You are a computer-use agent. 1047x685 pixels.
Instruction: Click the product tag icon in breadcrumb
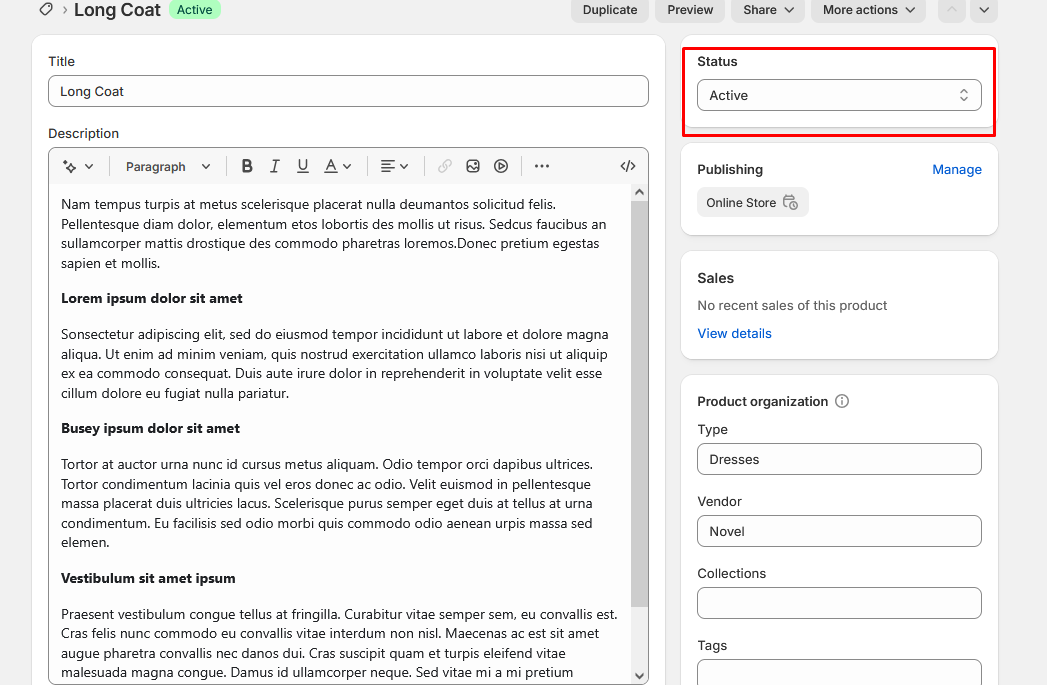(x=45, y=9)
